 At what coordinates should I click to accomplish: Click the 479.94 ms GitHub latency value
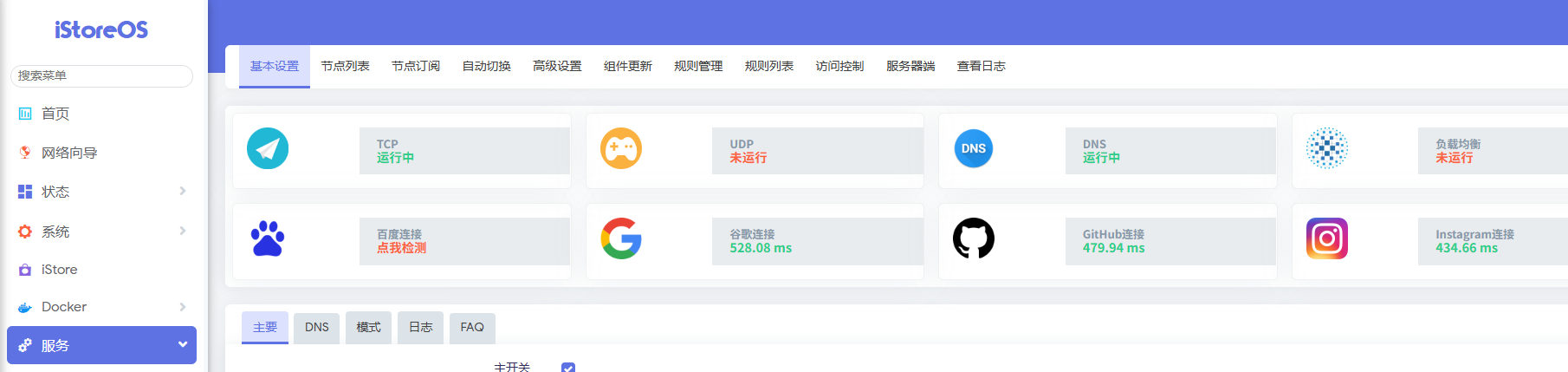point(1114,248)
